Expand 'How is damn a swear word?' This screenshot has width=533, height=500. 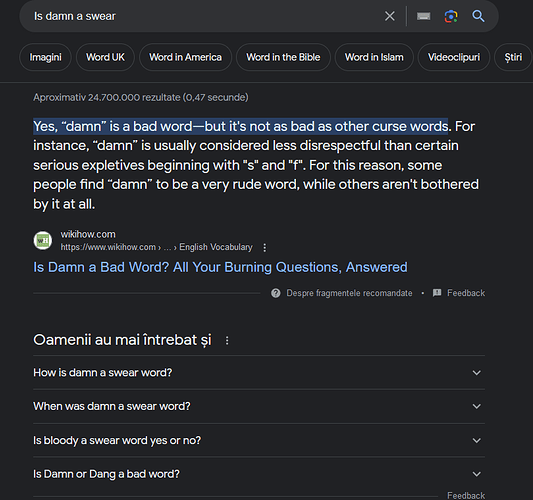(259, 373)
